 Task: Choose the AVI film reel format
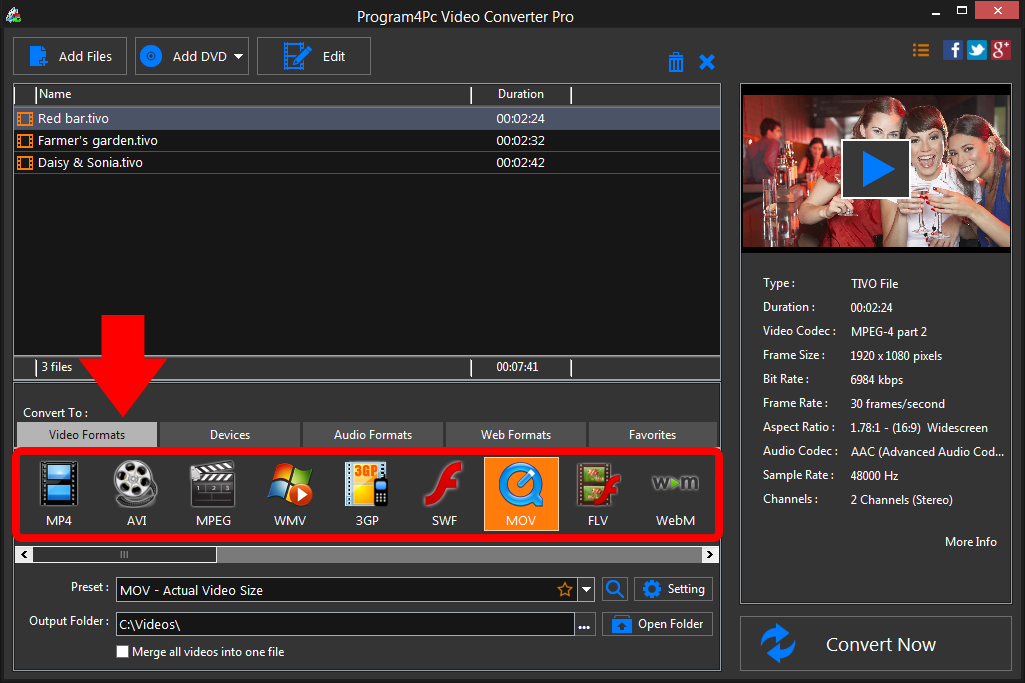(136, 493)
